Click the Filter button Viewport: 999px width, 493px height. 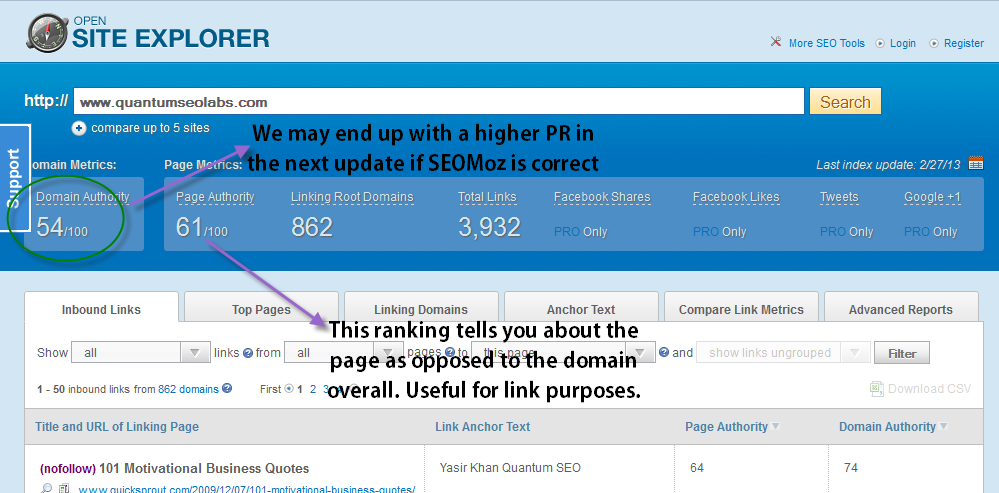[x=901, y=353]
